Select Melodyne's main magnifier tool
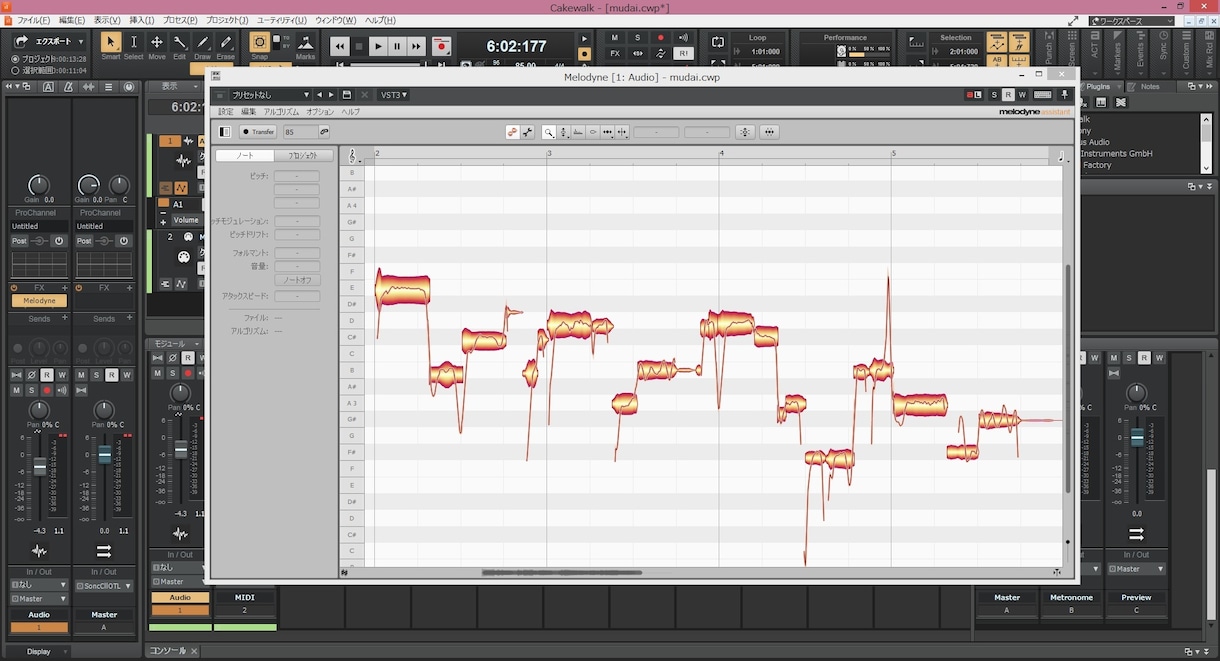Viewport: 1220px width, 661px height. coord(549,132)
